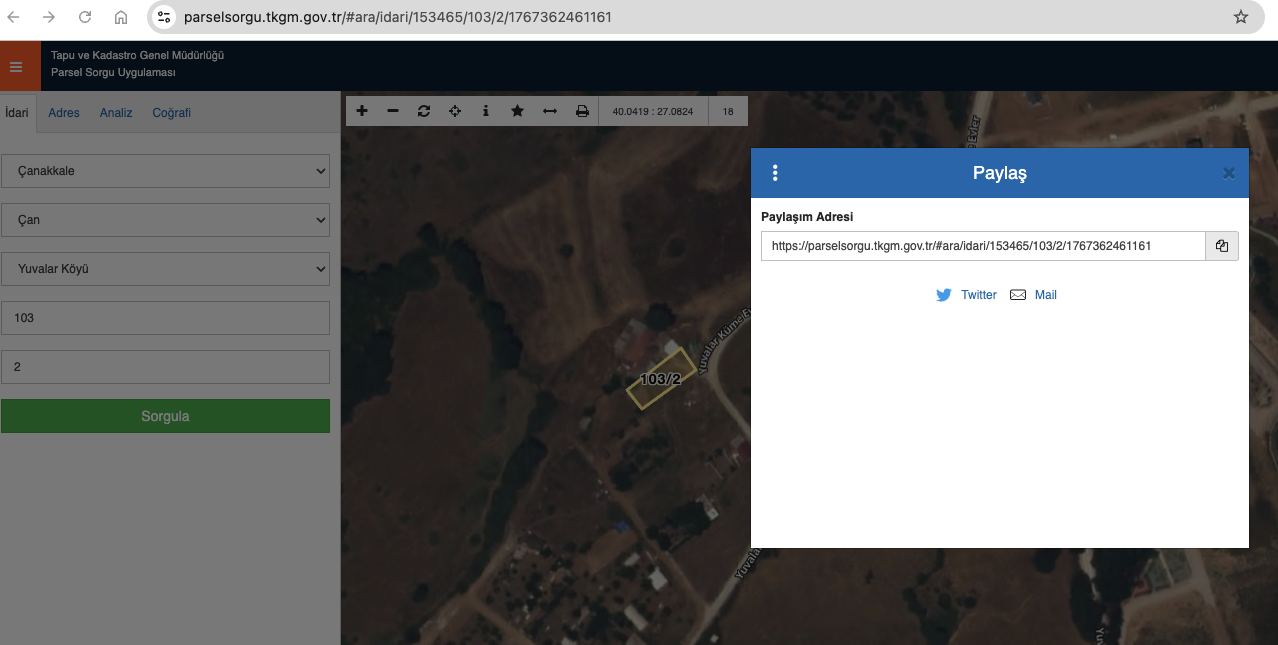Image resolution: width=1278 pixels, height=645 pixels.
Task: Copy the share address with copy icon
Action: 1222,246
